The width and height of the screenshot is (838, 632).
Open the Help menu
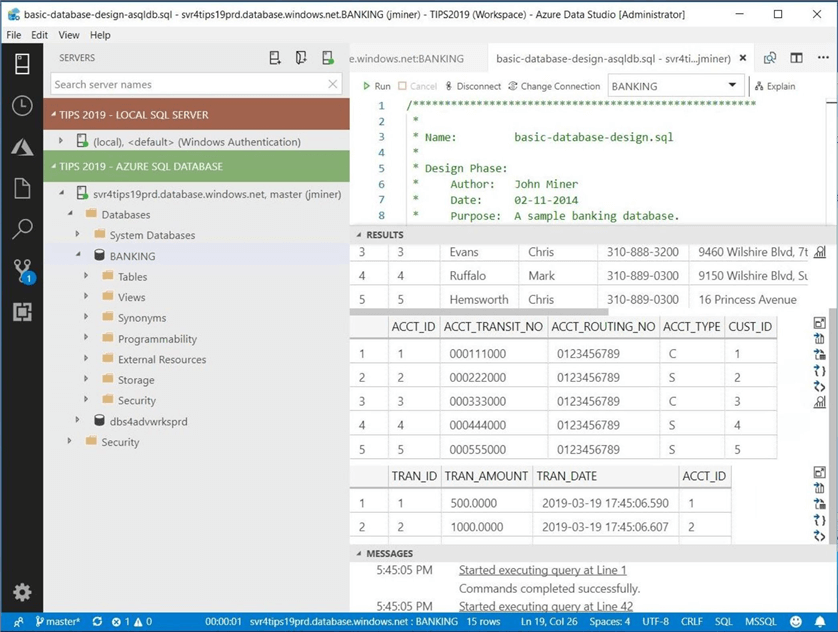click(x=100, y=35)
